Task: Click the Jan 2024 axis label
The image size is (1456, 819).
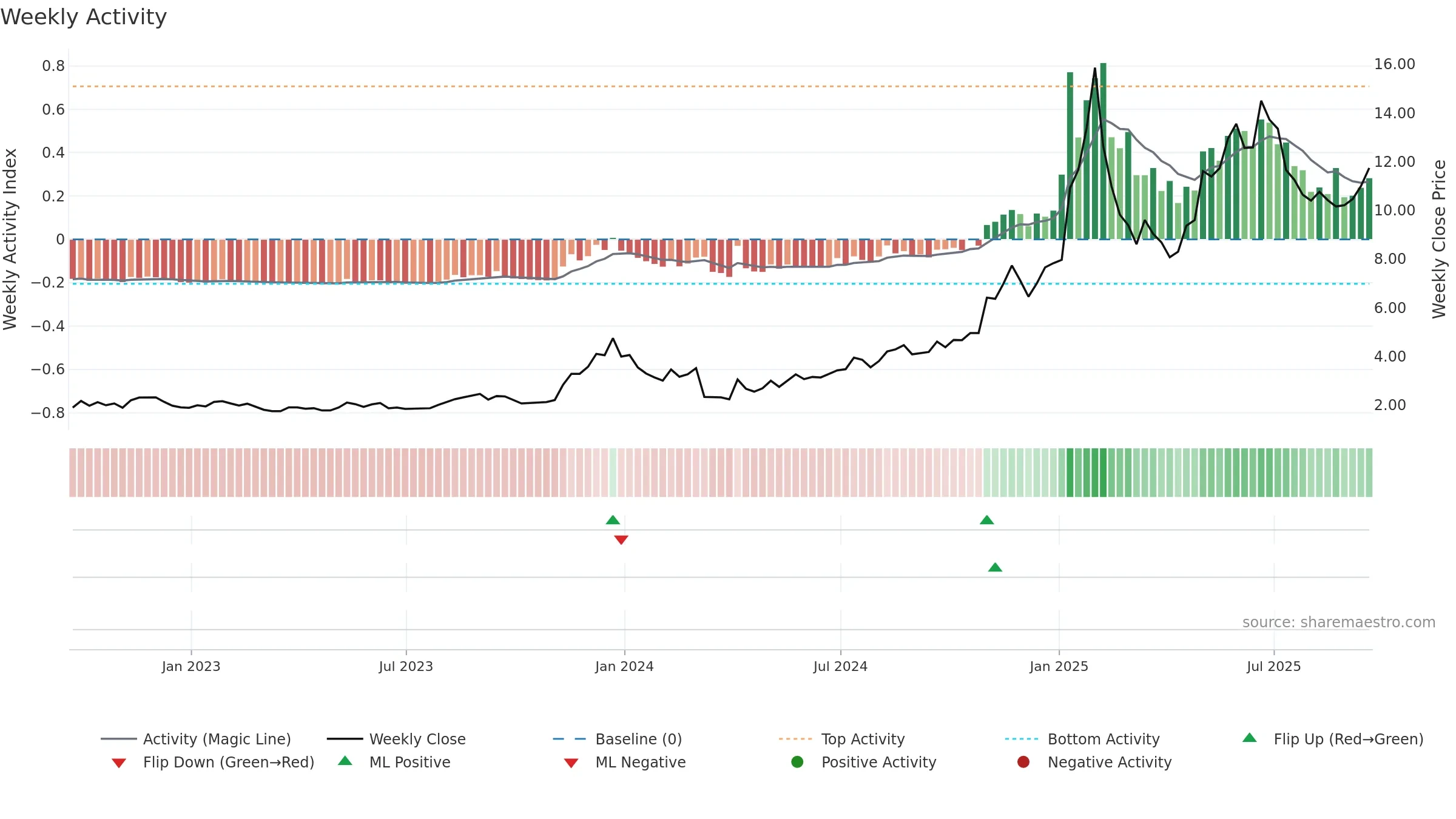Action: click(625, 667)
